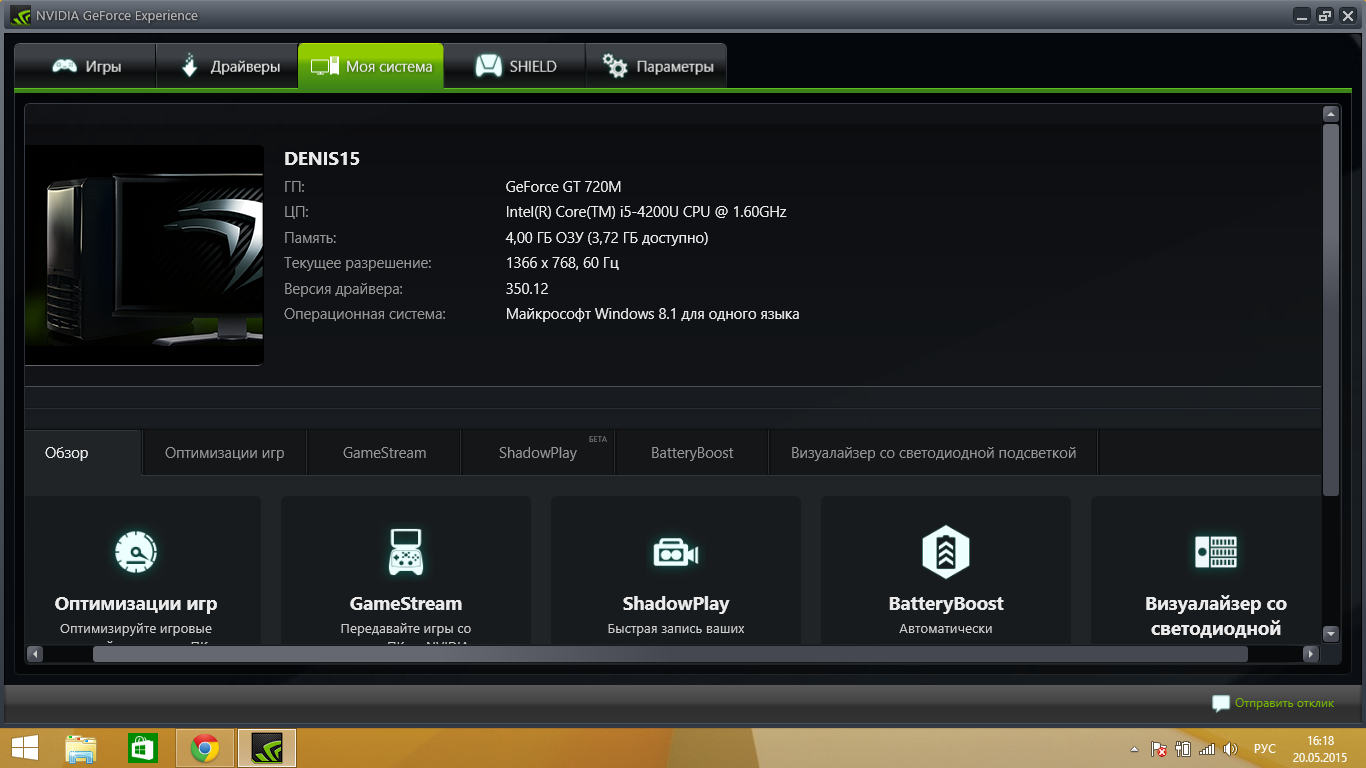The width and height of the screenshot is (1366, 768).
Task: Click the РУС language indicator
Action: (1265, 749)
